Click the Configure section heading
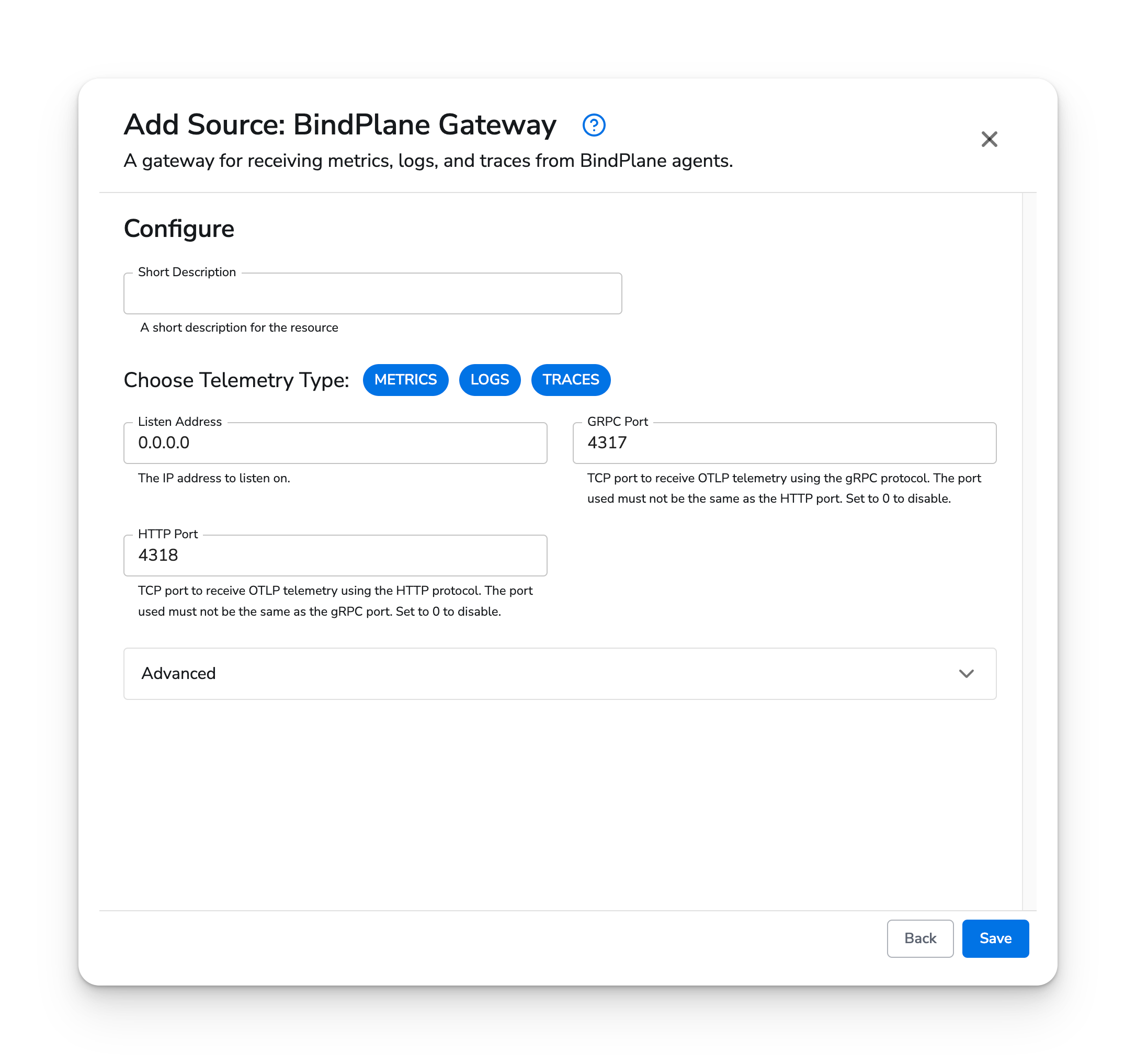1136x1064 pixels. [178, 228]
